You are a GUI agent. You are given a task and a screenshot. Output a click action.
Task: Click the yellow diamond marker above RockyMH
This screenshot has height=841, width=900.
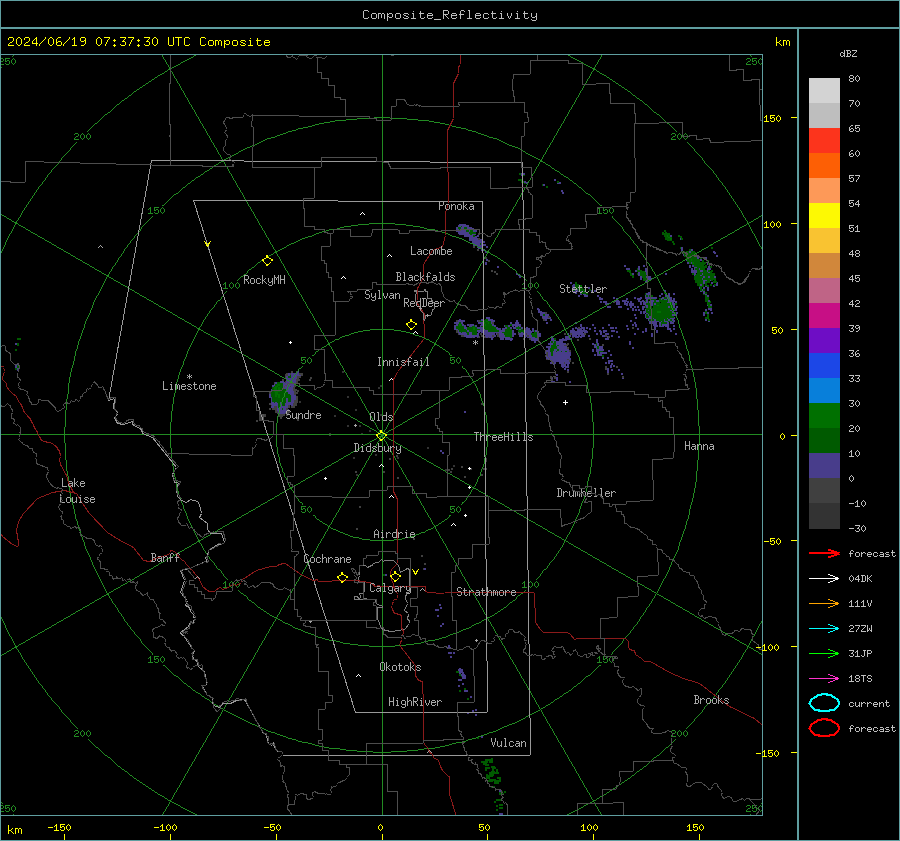click(x=267, y=261)
